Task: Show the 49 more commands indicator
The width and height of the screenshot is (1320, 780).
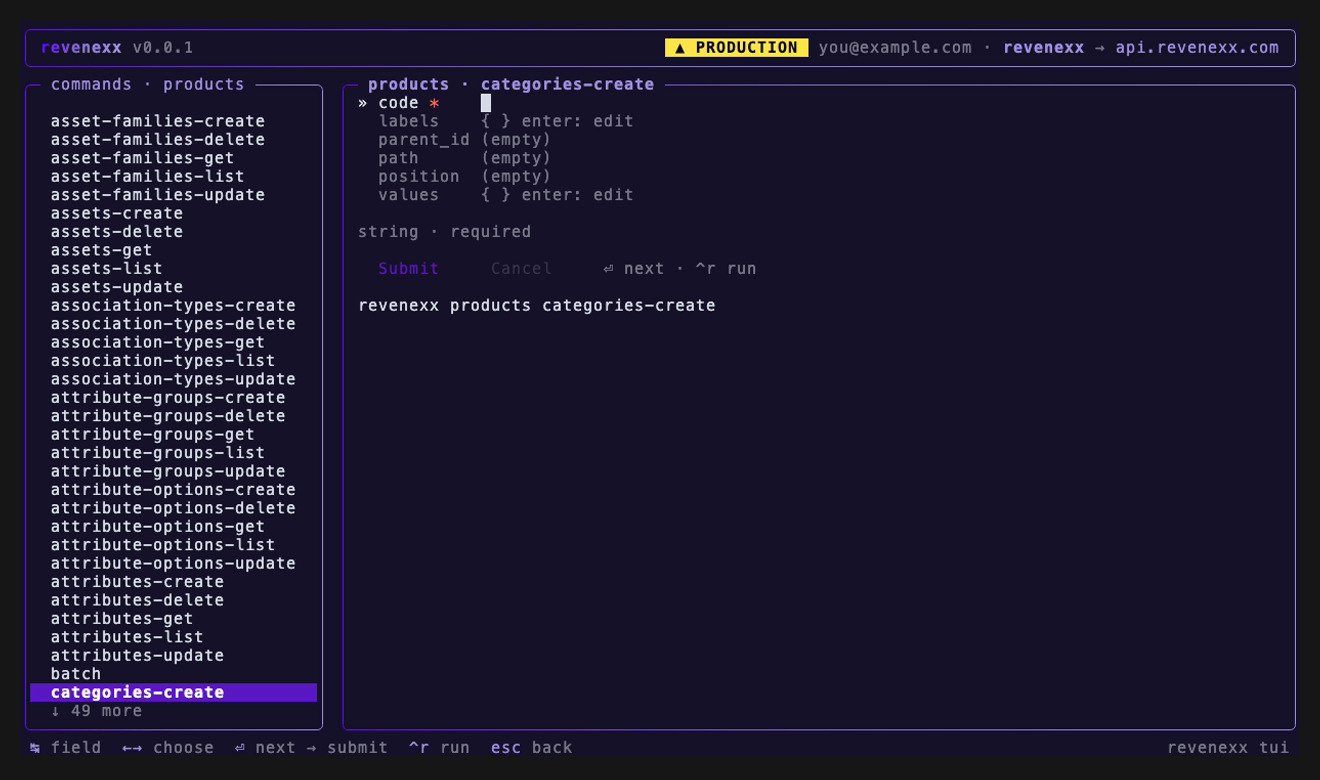Action: pos(96,710)
